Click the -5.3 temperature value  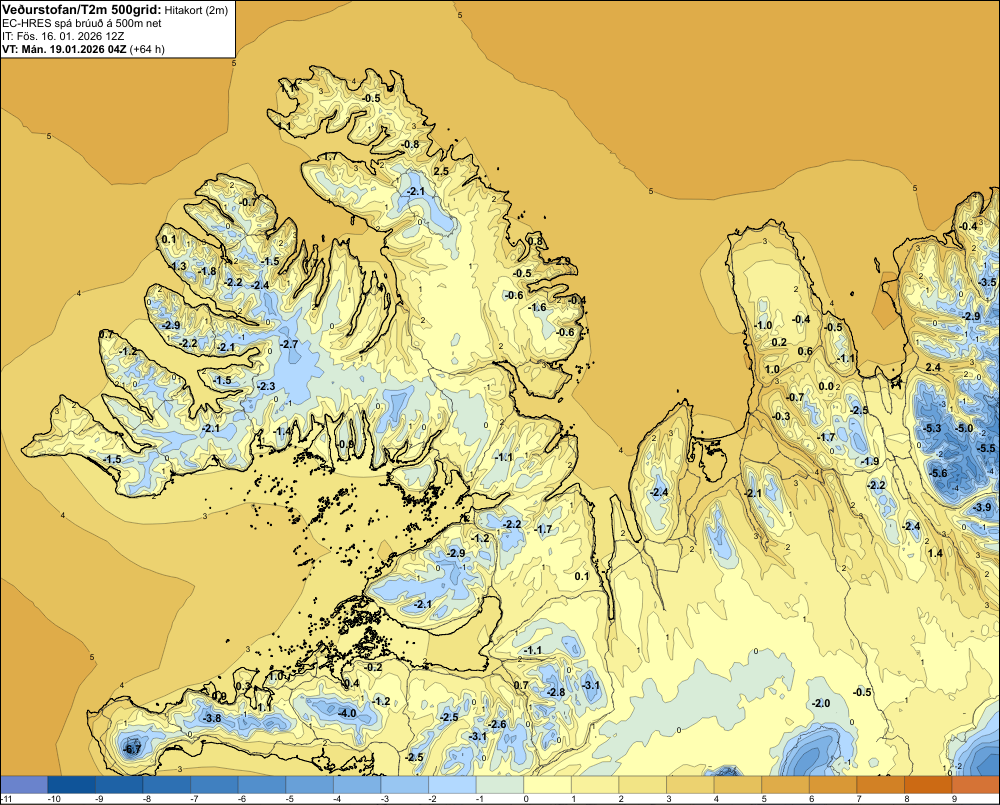932,428
